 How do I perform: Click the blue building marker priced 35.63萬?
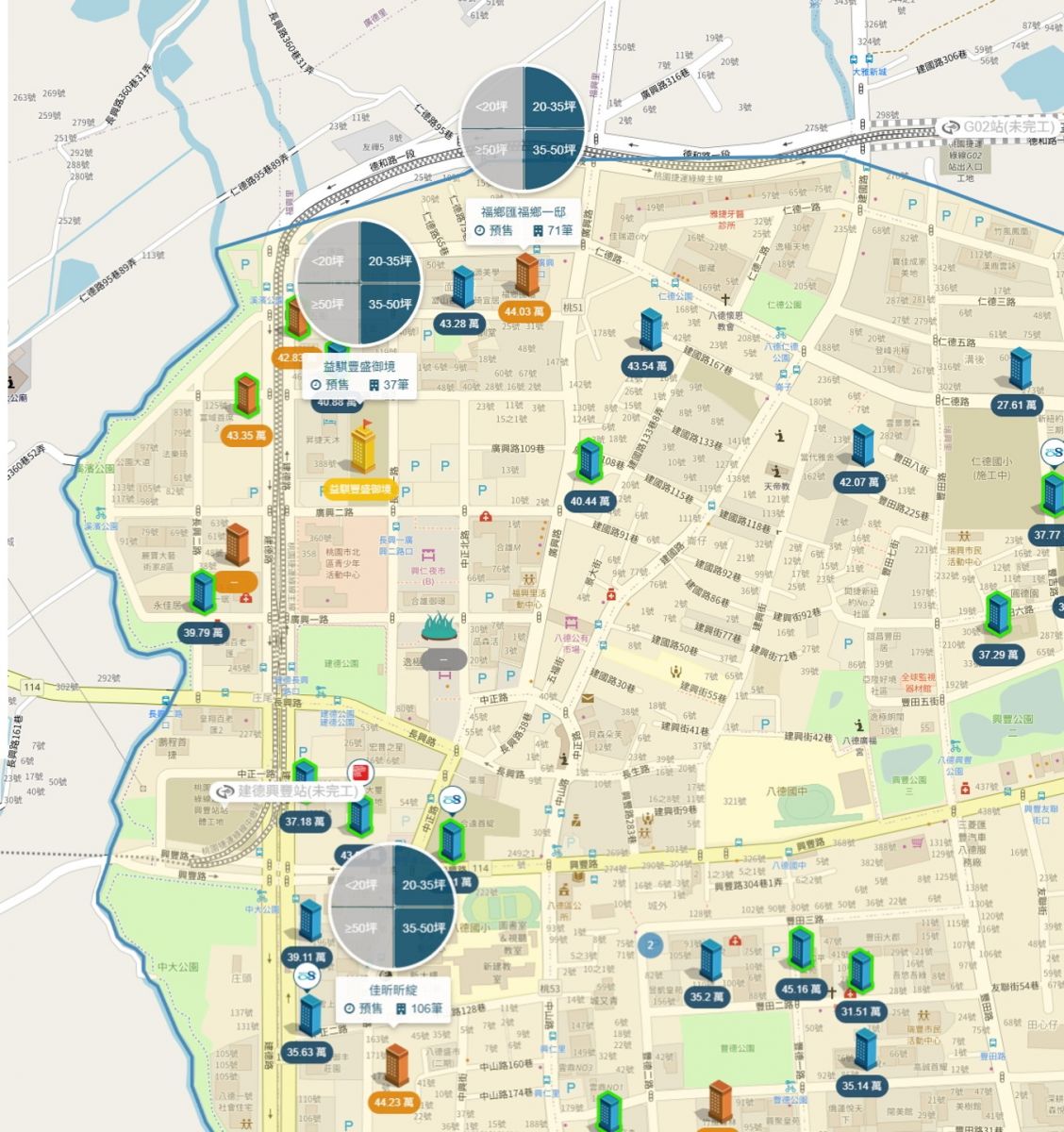(x=310, y=1016)
